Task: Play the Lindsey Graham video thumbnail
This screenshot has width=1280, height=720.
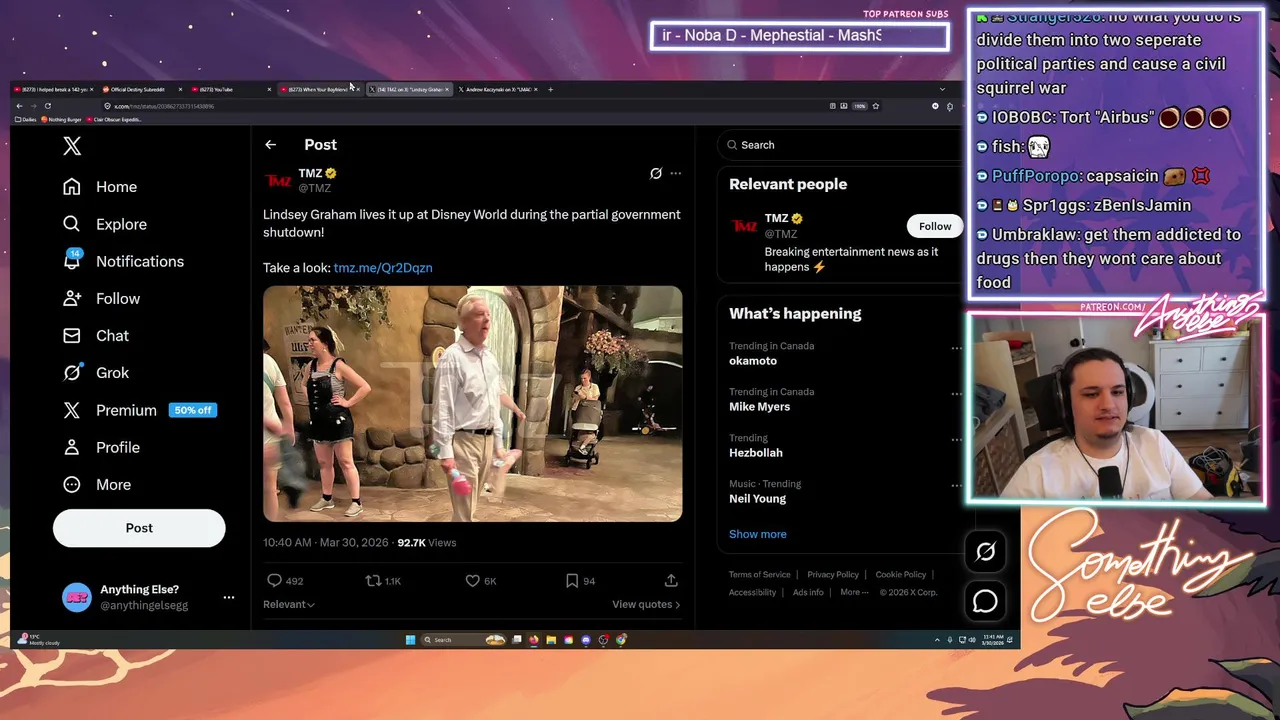Action: point(473,404)
